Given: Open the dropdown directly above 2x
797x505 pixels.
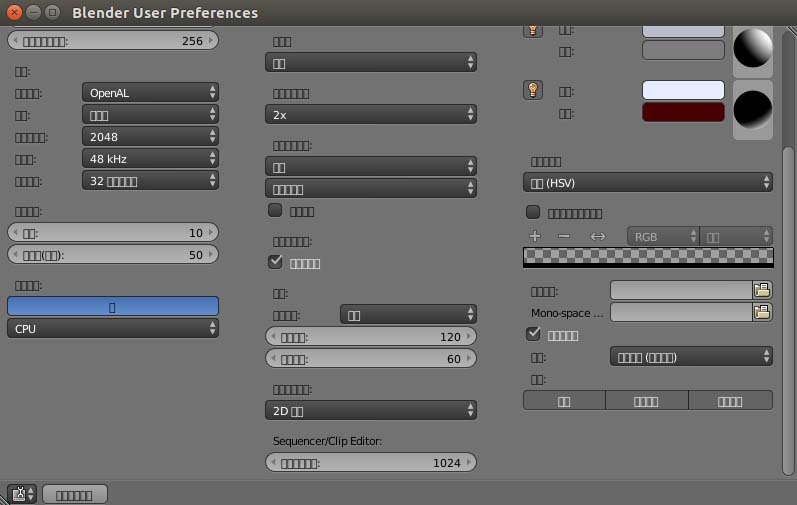Looking at the screenshot, I should coord(371,62).
